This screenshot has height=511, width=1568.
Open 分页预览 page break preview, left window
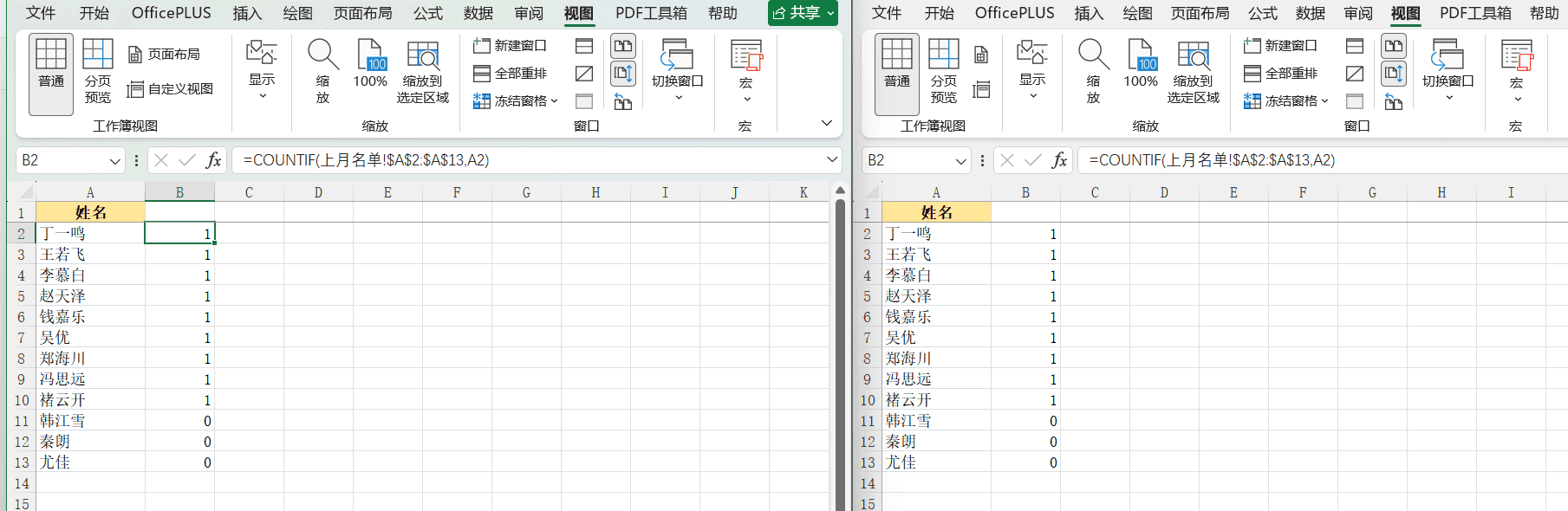[98, 73]
